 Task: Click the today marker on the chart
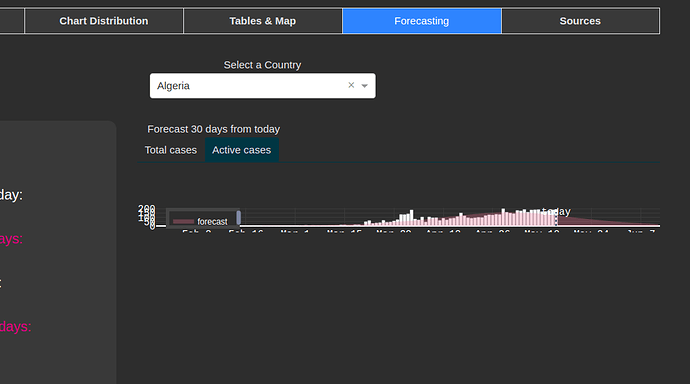point(556,212)
